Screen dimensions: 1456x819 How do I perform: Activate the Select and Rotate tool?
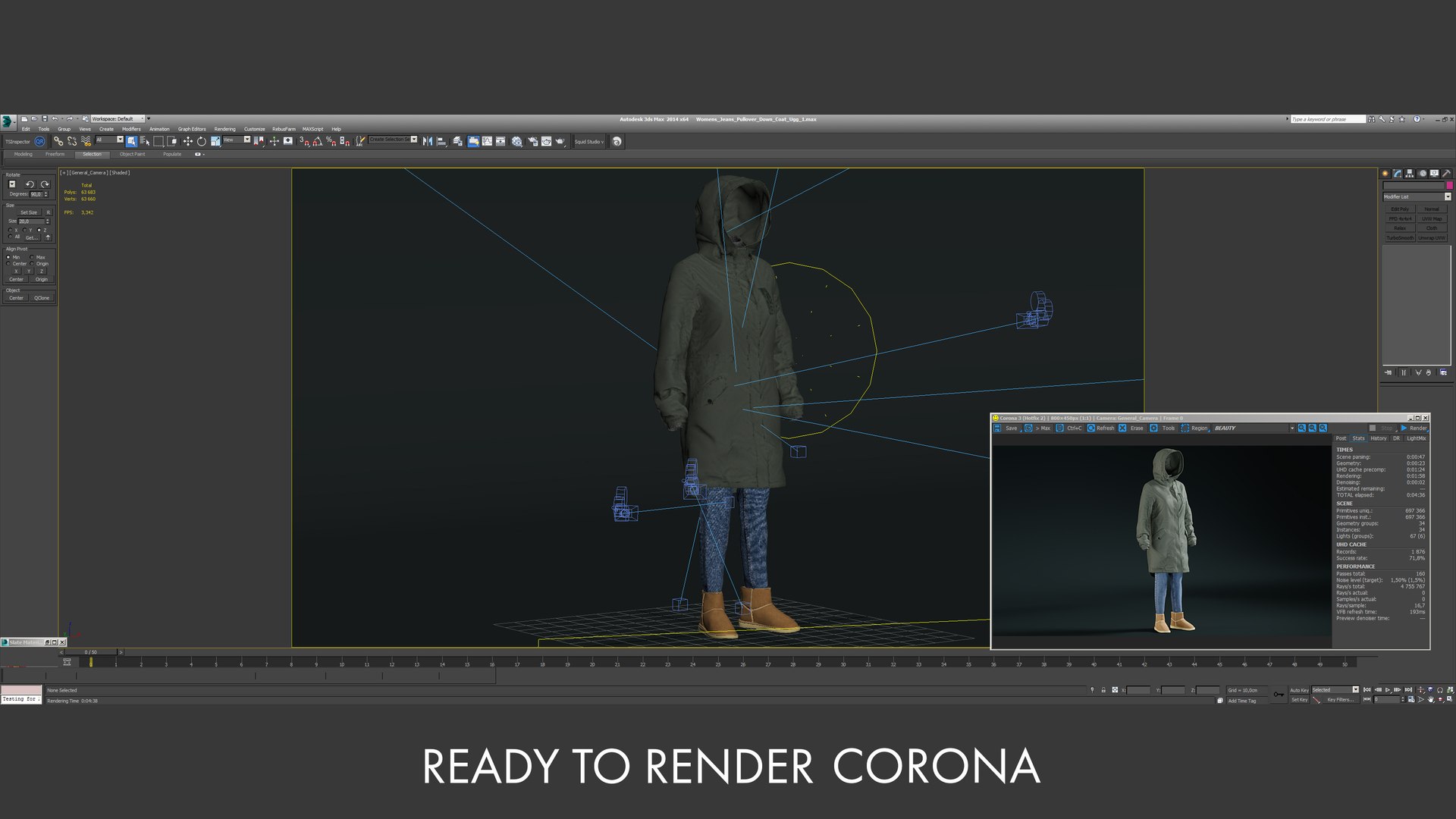point(201,141)
